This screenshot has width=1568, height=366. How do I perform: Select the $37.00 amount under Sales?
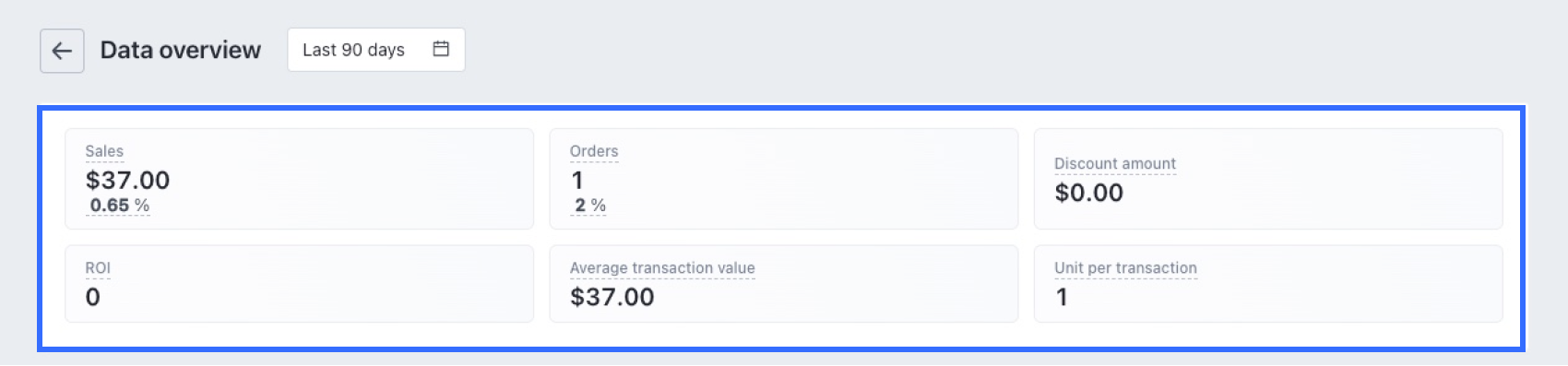point(127,180)
